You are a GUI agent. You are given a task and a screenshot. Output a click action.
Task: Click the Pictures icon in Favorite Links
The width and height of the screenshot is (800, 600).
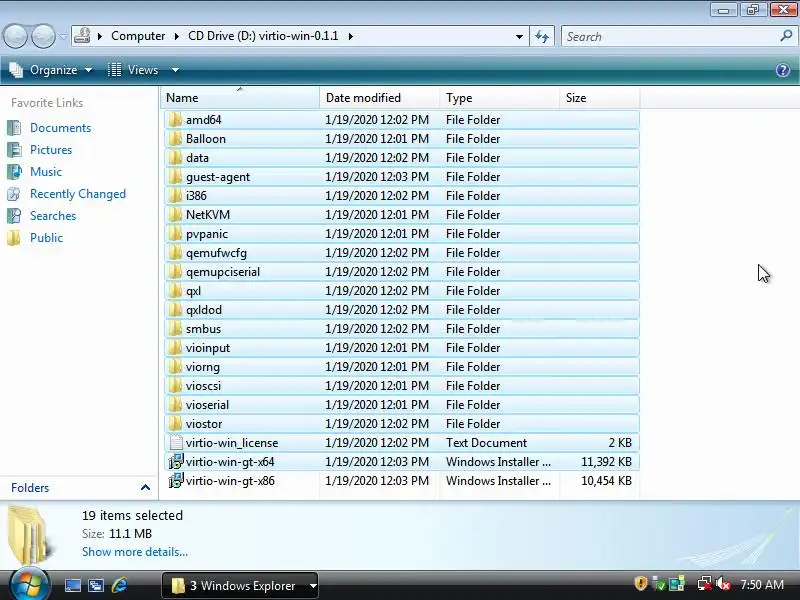(14, 149)
